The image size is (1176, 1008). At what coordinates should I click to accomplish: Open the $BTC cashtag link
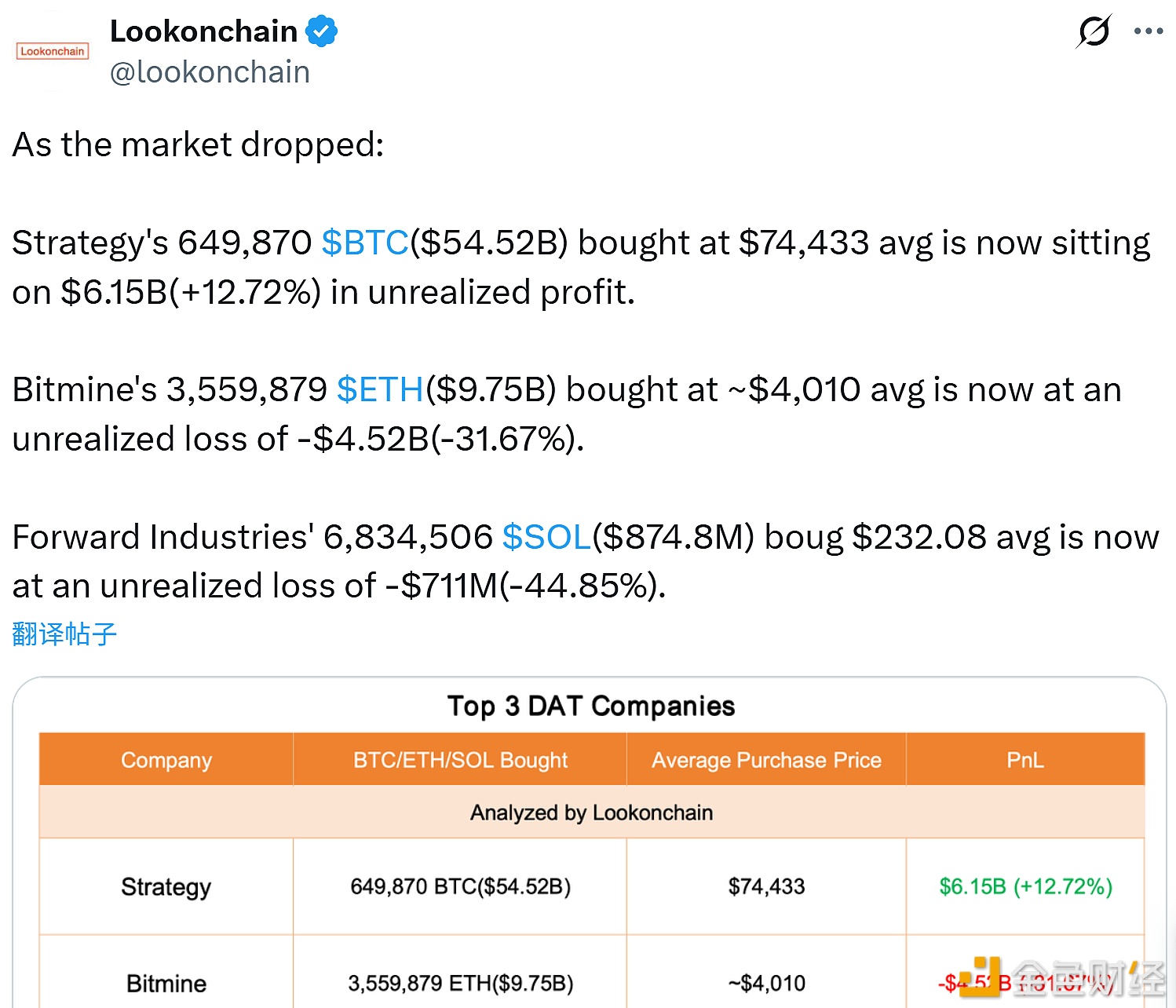pyautogui.click(x=365, y=243)
